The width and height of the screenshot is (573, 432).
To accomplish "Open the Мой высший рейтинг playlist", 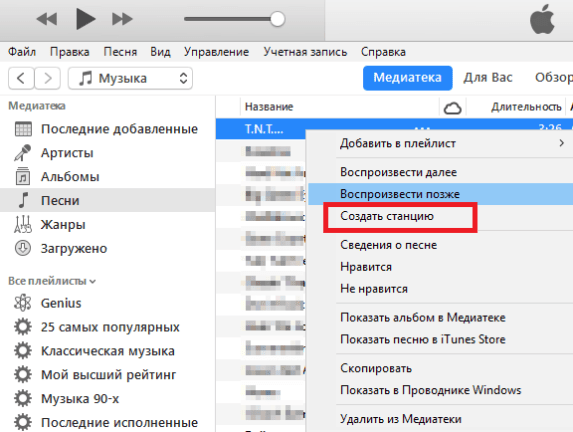I will (x=109, y=375).
